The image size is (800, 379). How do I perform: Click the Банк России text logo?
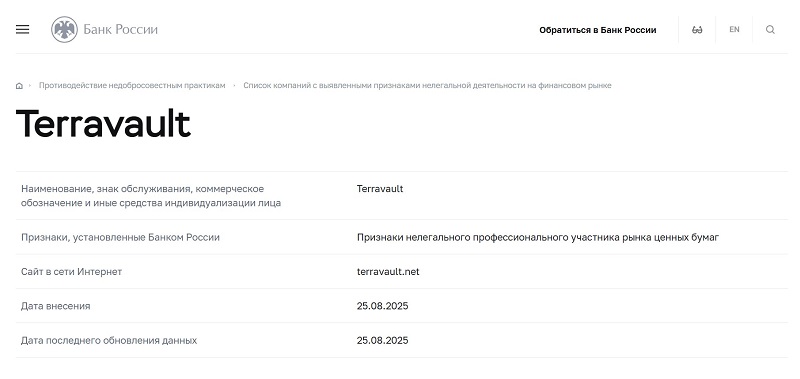[x=120, y=30]
